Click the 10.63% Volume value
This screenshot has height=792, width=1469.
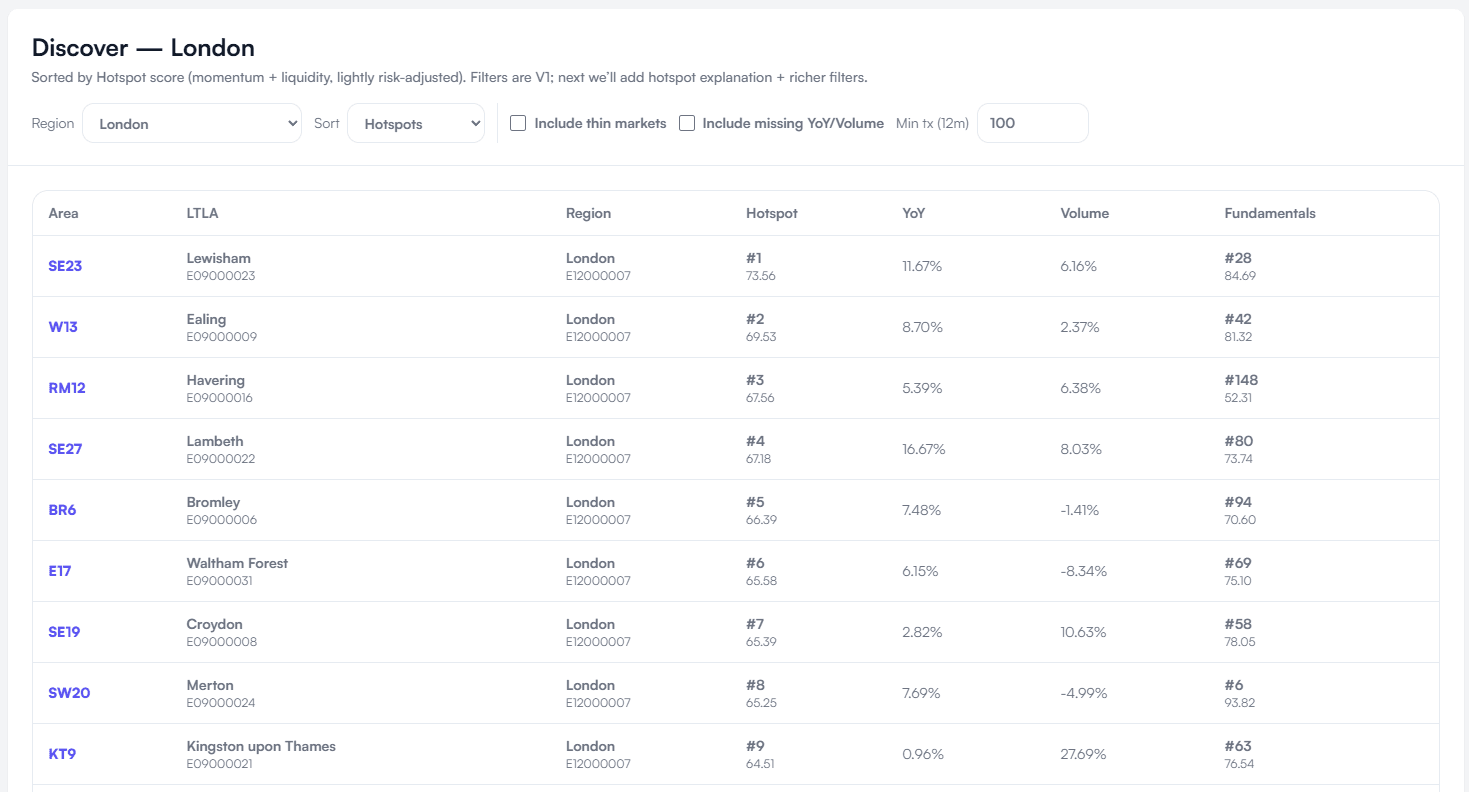pos(1083,632)
